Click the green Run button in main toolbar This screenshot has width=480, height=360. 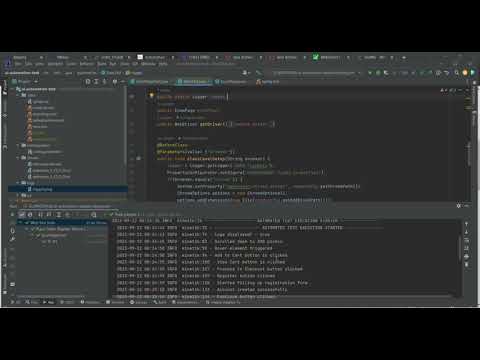[x=370, y=73]
